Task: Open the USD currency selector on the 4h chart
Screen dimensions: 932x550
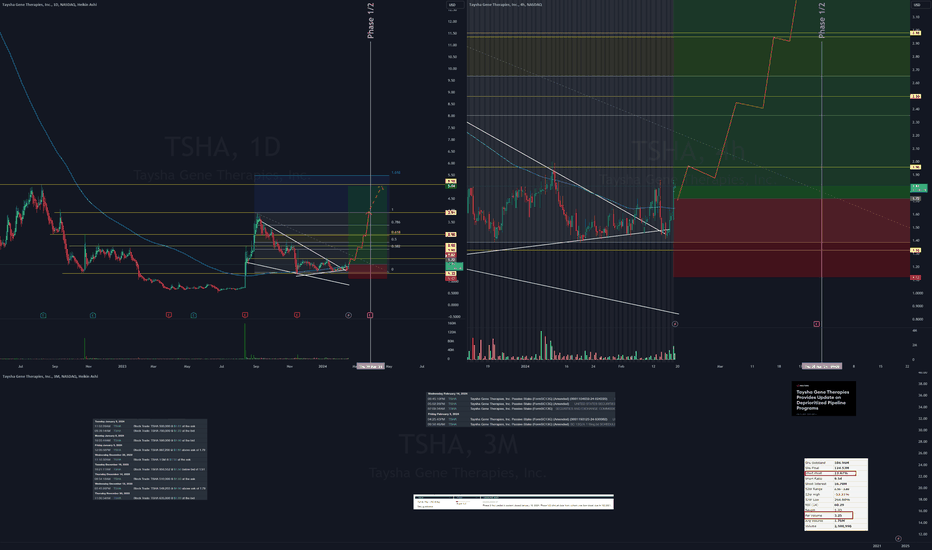Action: (x=917, y=5)
